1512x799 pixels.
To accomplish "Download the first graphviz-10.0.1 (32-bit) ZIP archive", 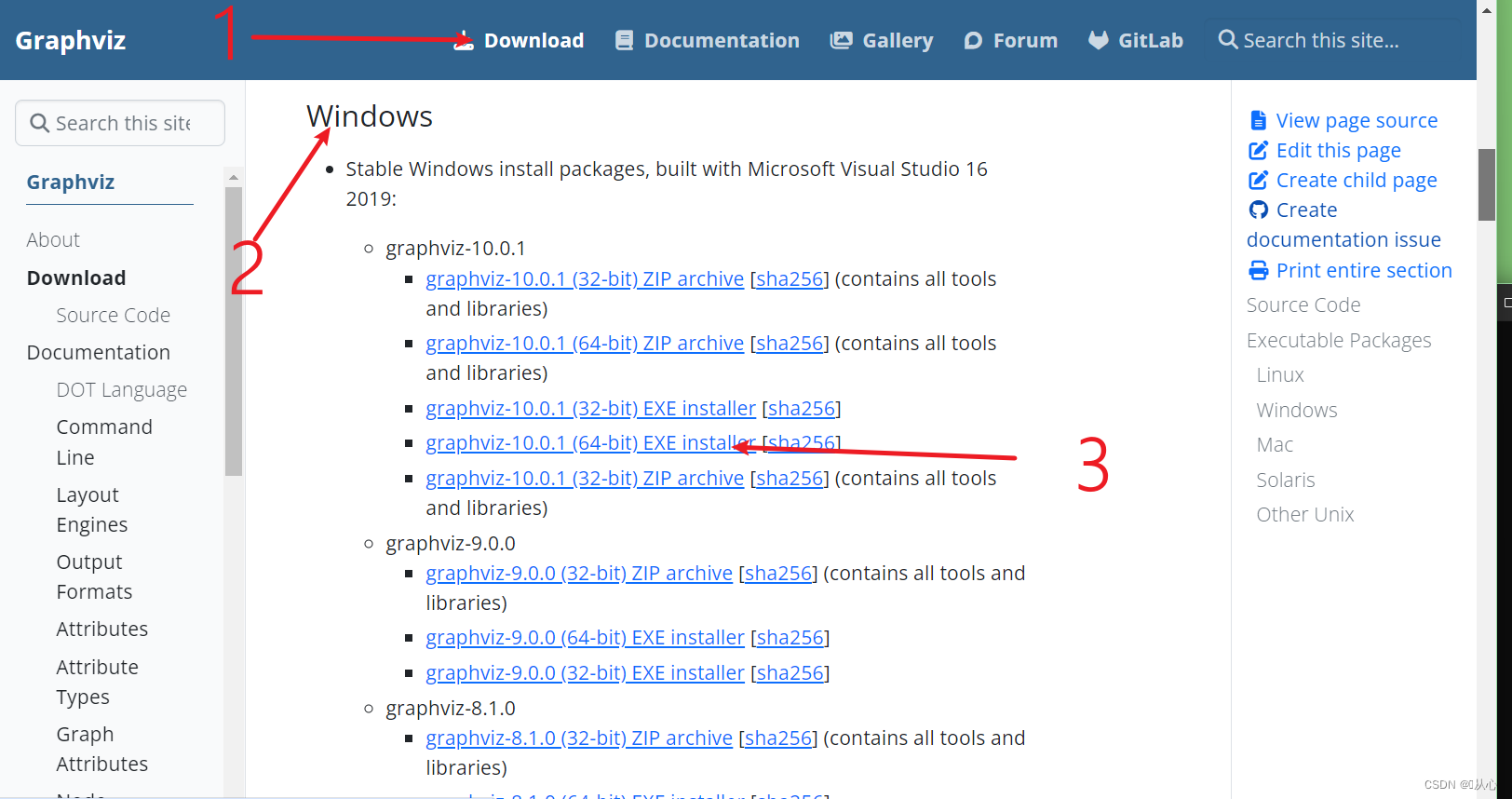I will click(585, 279).
